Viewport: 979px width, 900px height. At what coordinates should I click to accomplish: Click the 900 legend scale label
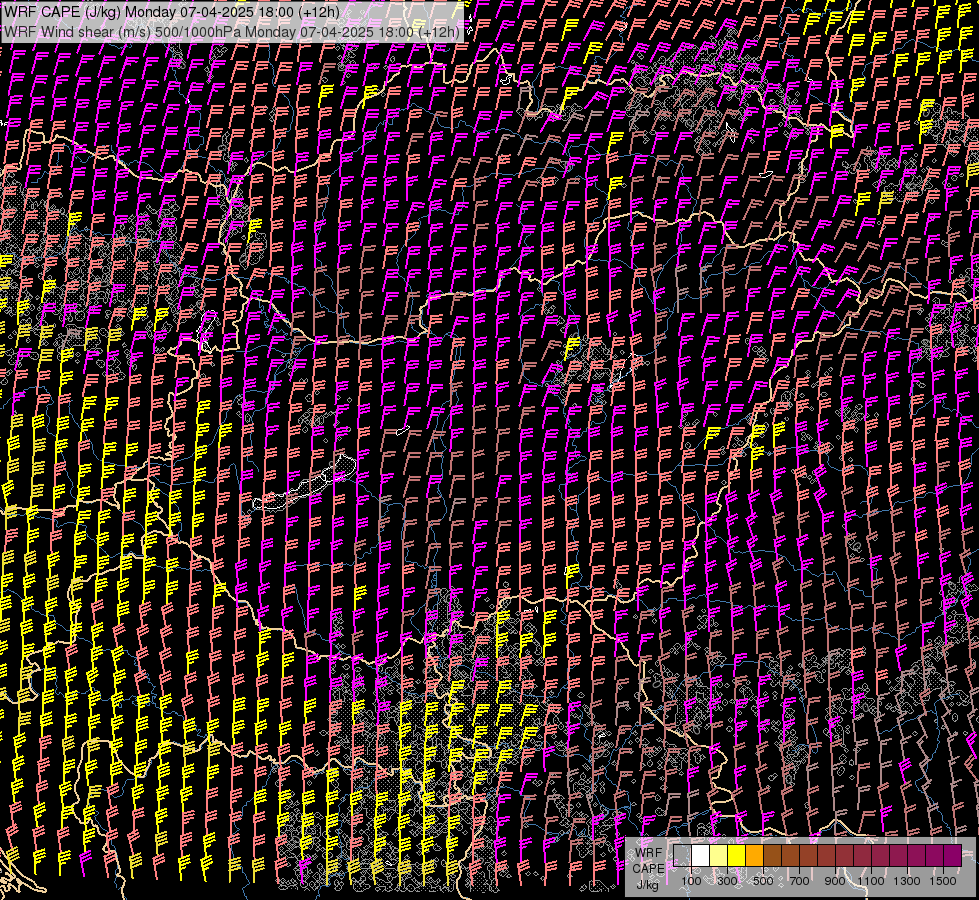(835, 881)
